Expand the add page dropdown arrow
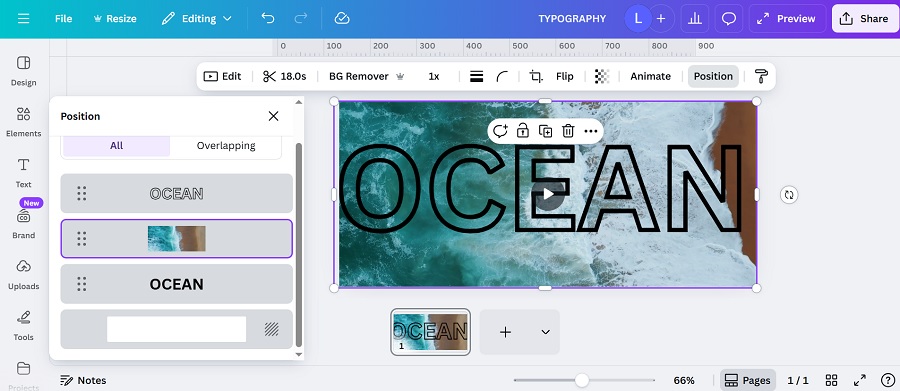The image size is (900, 391). pos(545,332)
